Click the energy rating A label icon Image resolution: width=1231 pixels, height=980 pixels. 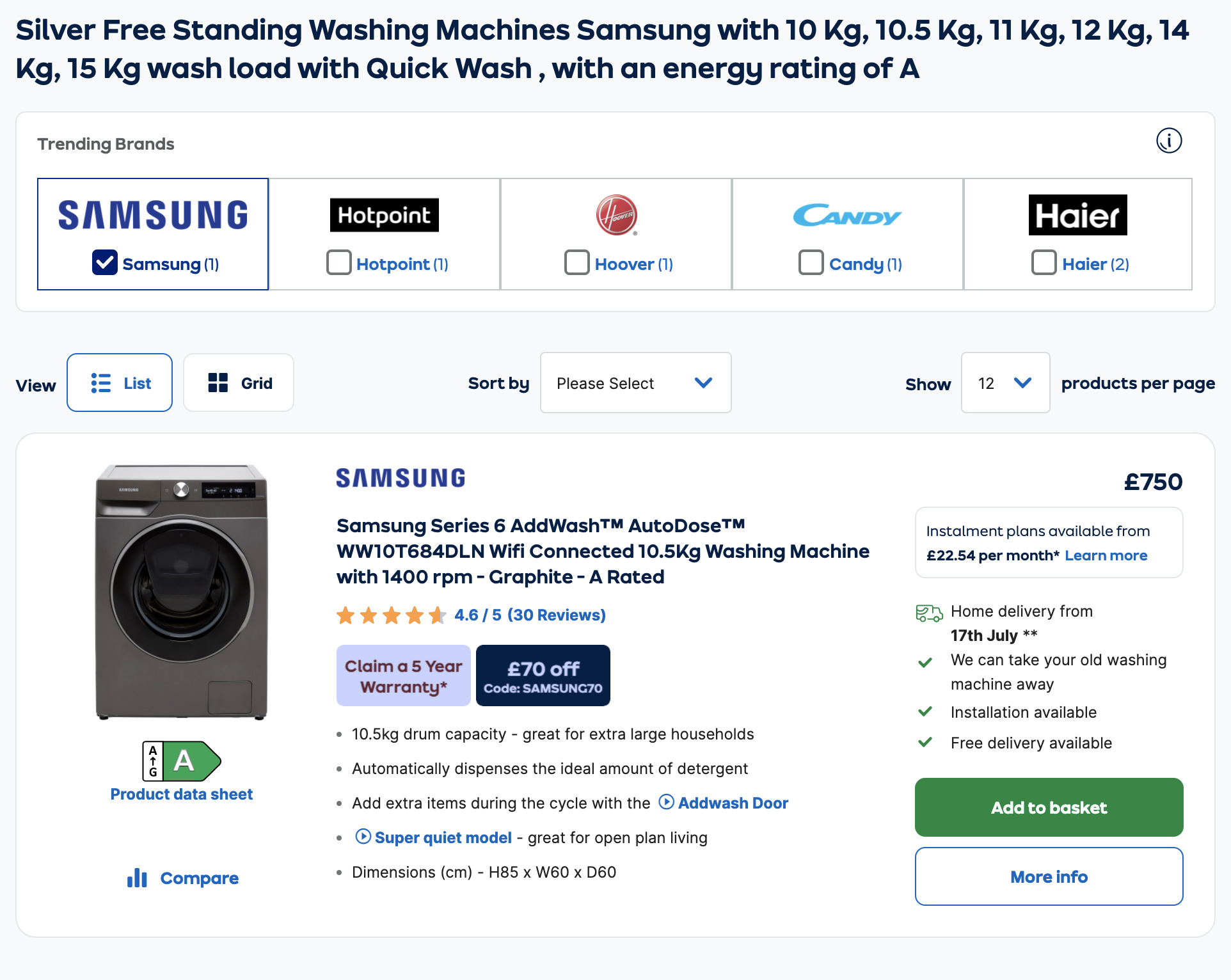(x=182, y=761)
